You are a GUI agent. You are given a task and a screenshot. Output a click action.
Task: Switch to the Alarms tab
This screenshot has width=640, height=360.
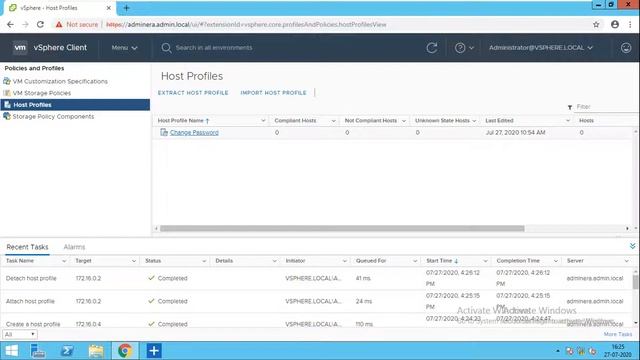click(x=74, y=247)
